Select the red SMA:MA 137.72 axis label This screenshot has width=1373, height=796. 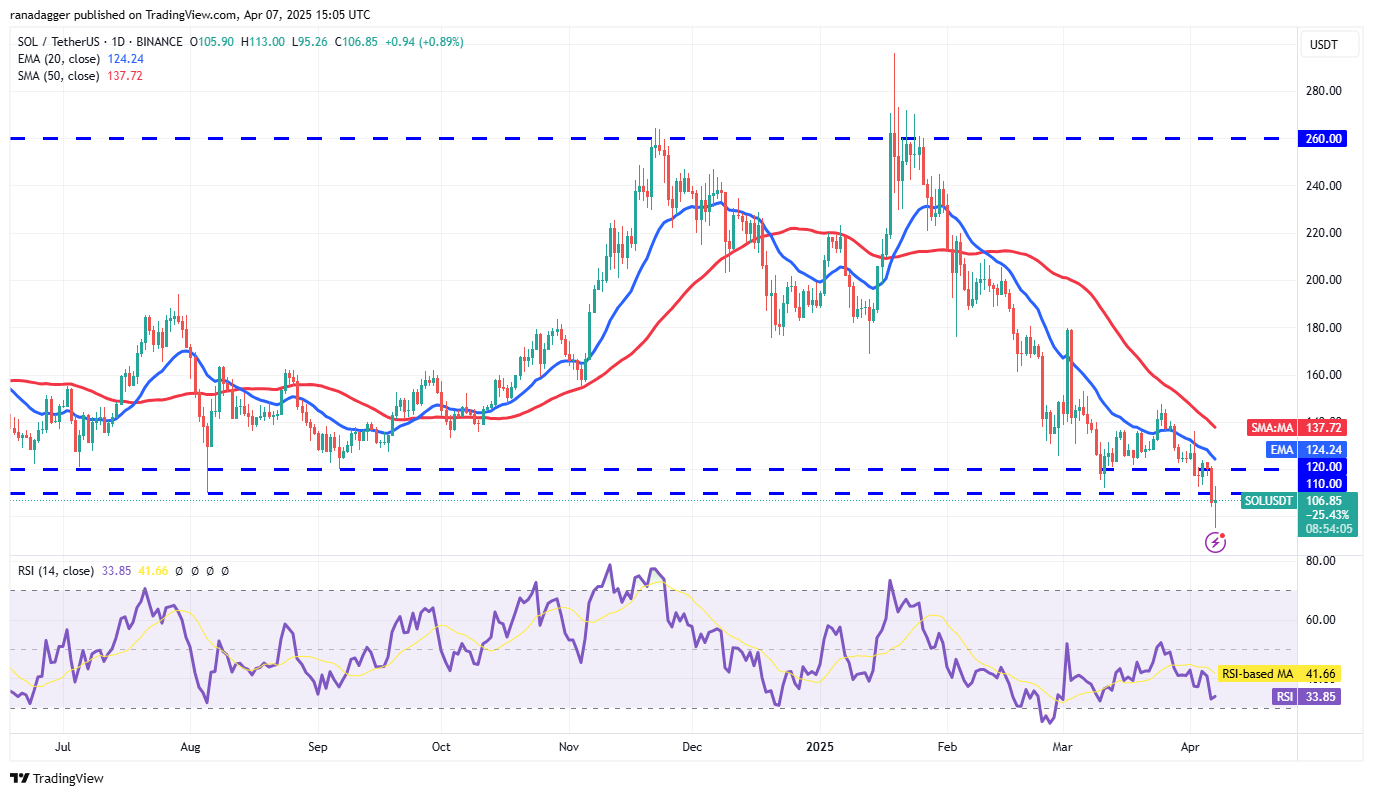point(1296,427)
